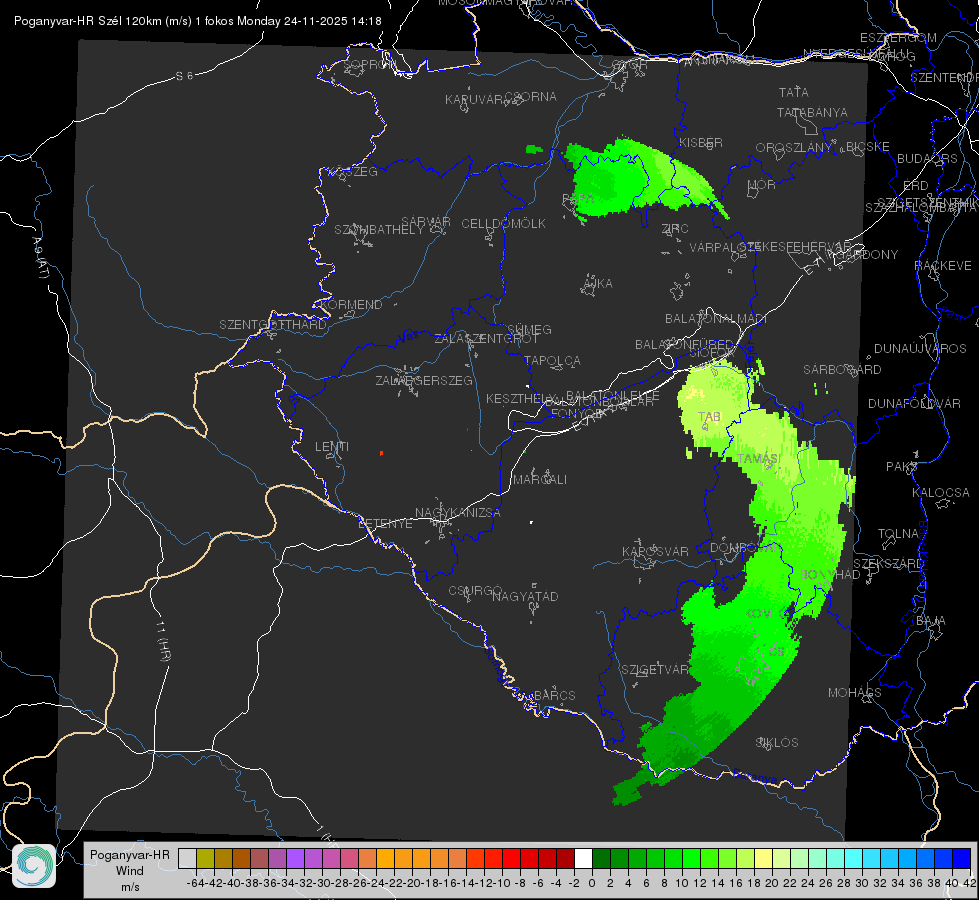Click the swirl logo icon beside the legend
This screenshot has height=900, width=979.
tap(34, 866)
